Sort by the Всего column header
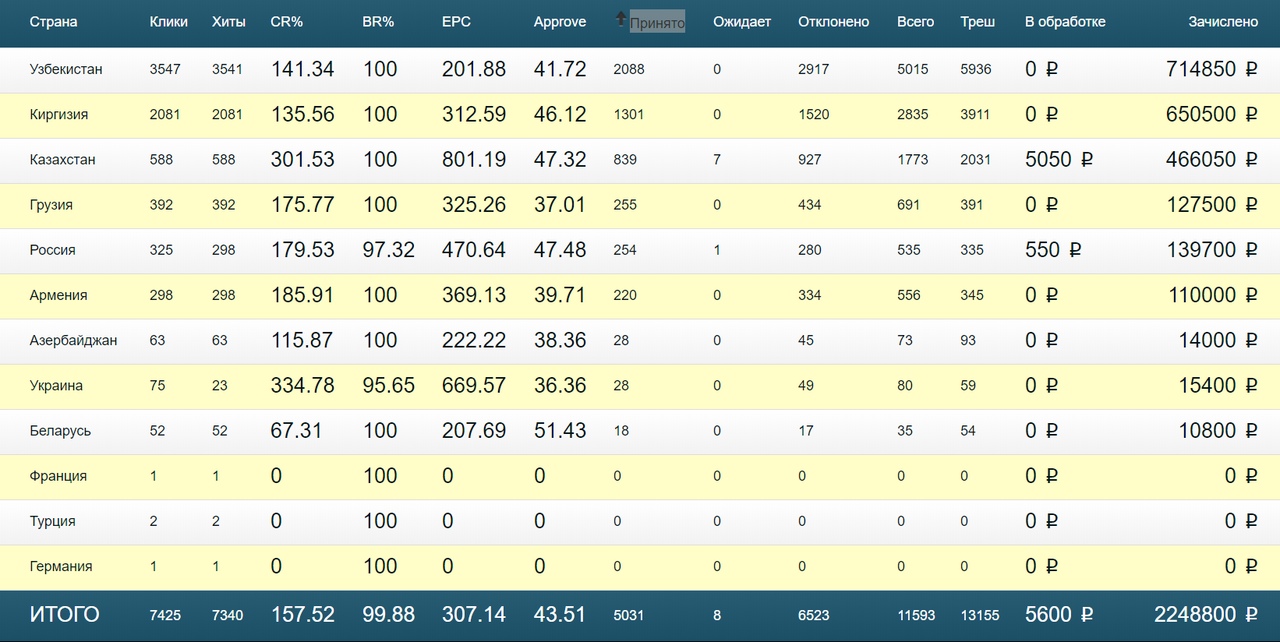Screen dimensions: 1280x642 [x=915, y=22]
